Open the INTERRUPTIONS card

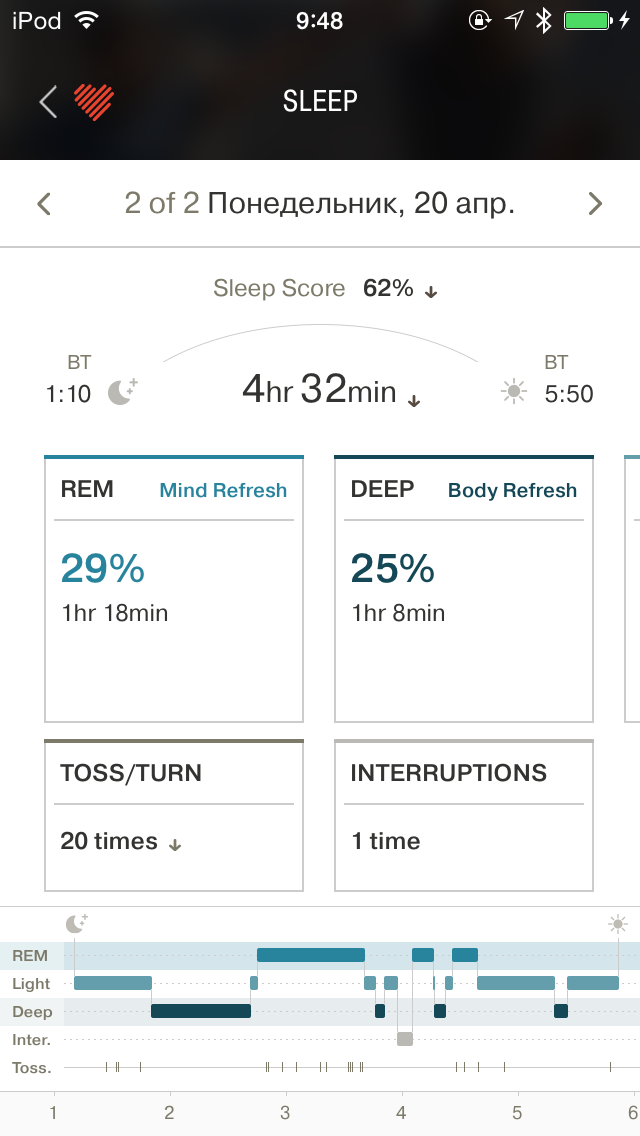[464, 816]
